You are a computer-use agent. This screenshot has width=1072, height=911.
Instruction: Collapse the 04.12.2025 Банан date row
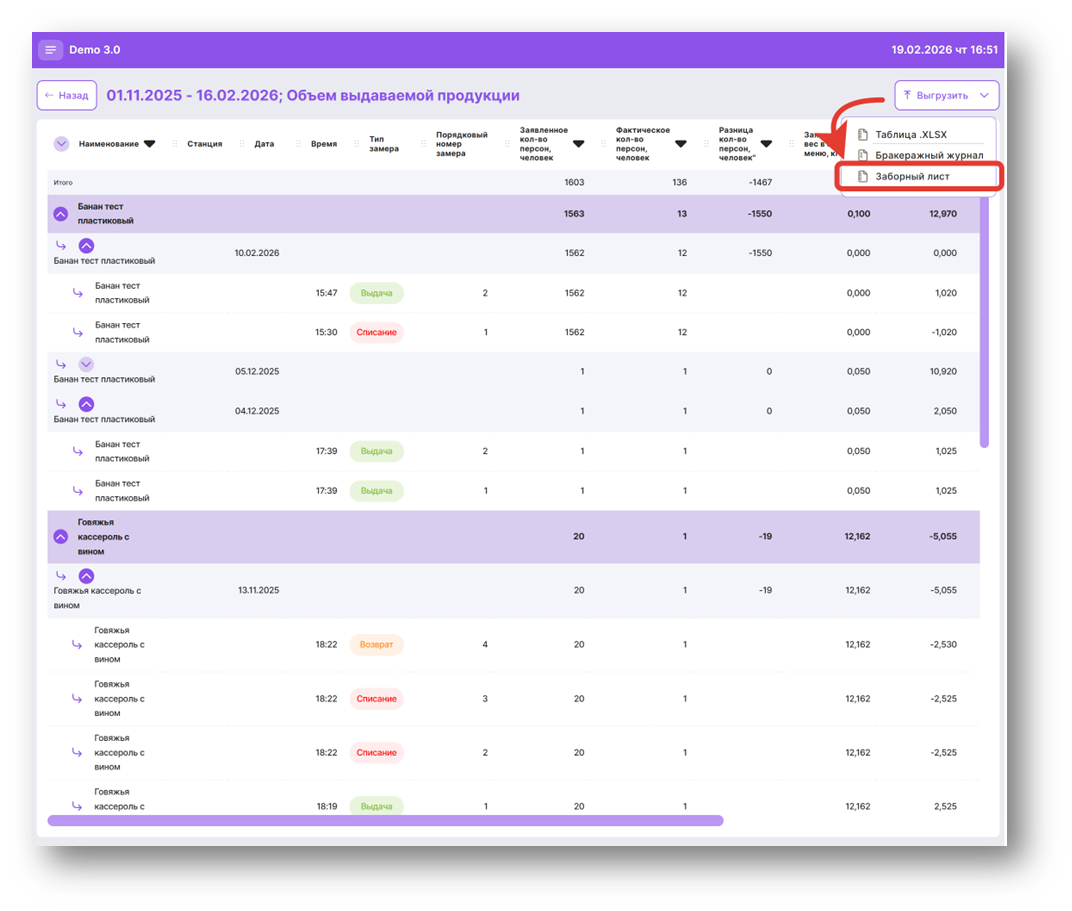click(86, 404)
